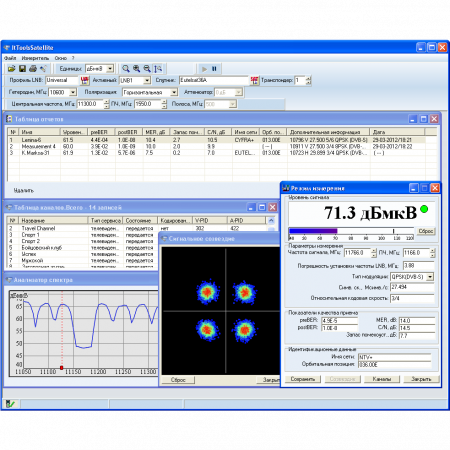Click the V-PID column header

tap(209, 220)
